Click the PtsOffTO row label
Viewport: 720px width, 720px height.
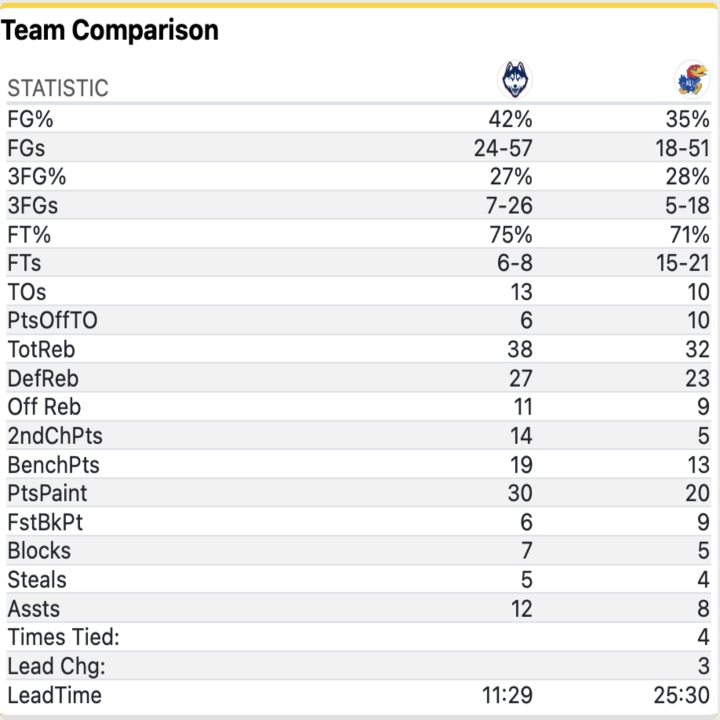coord(52,321)
